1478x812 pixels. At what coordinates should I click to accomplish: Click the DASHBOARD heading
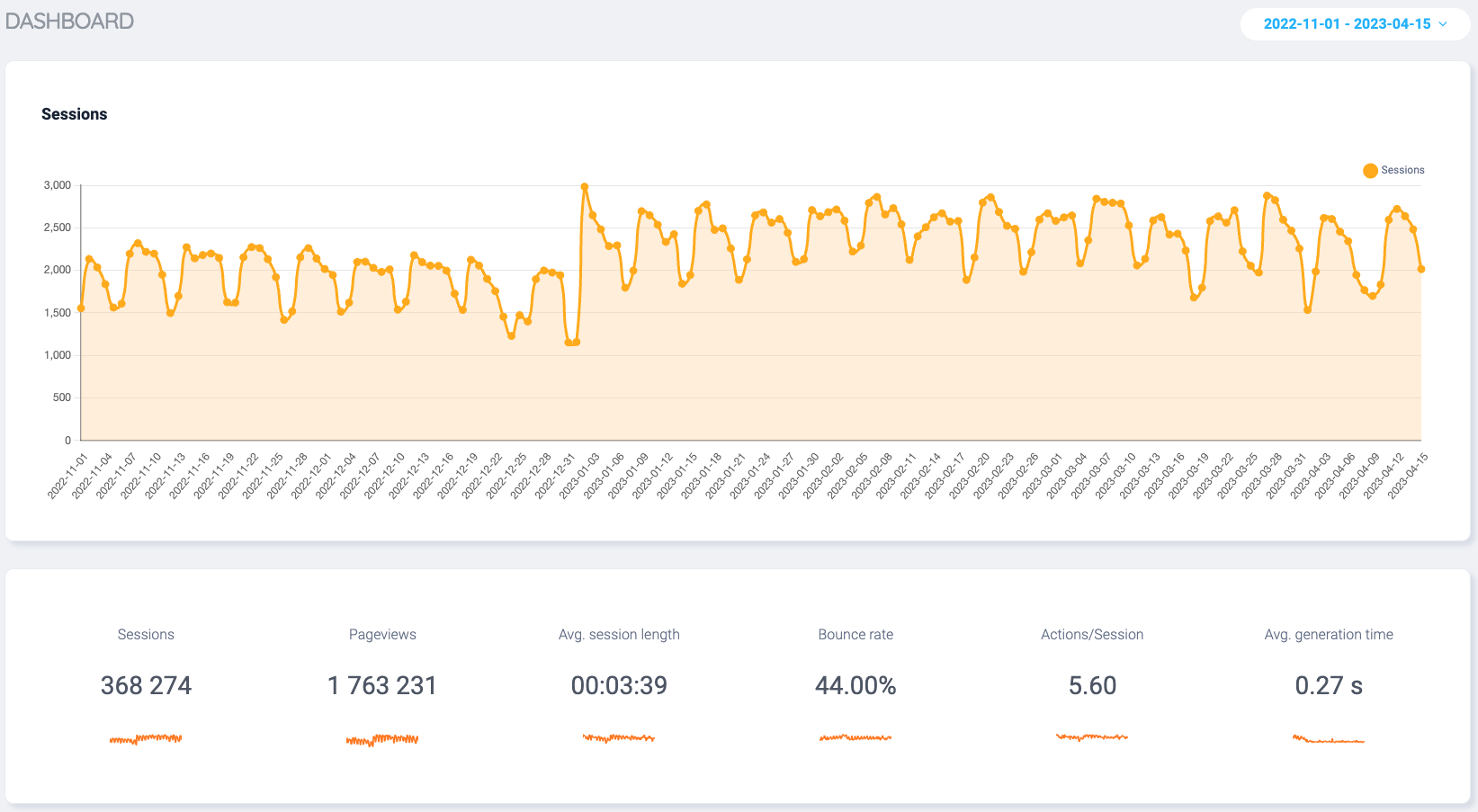(69, 20)
